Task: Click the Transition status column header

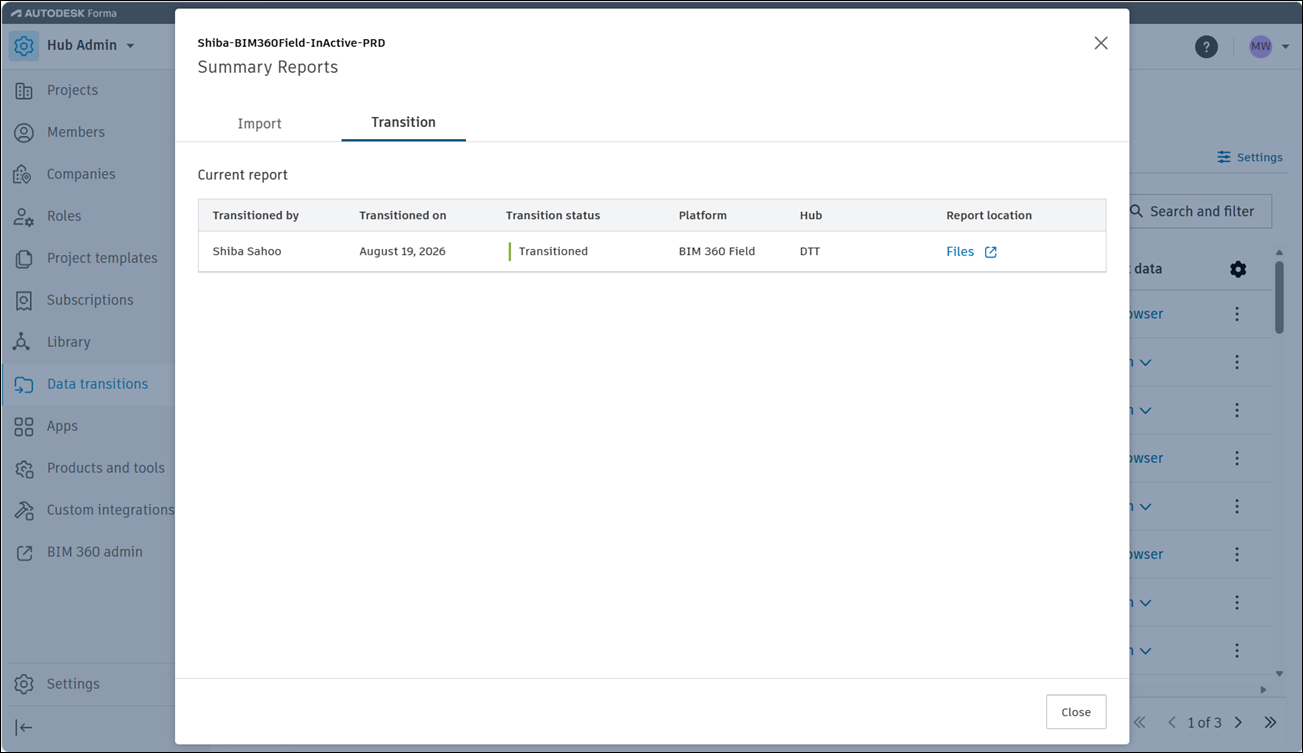Action: [x=553, y=215]
